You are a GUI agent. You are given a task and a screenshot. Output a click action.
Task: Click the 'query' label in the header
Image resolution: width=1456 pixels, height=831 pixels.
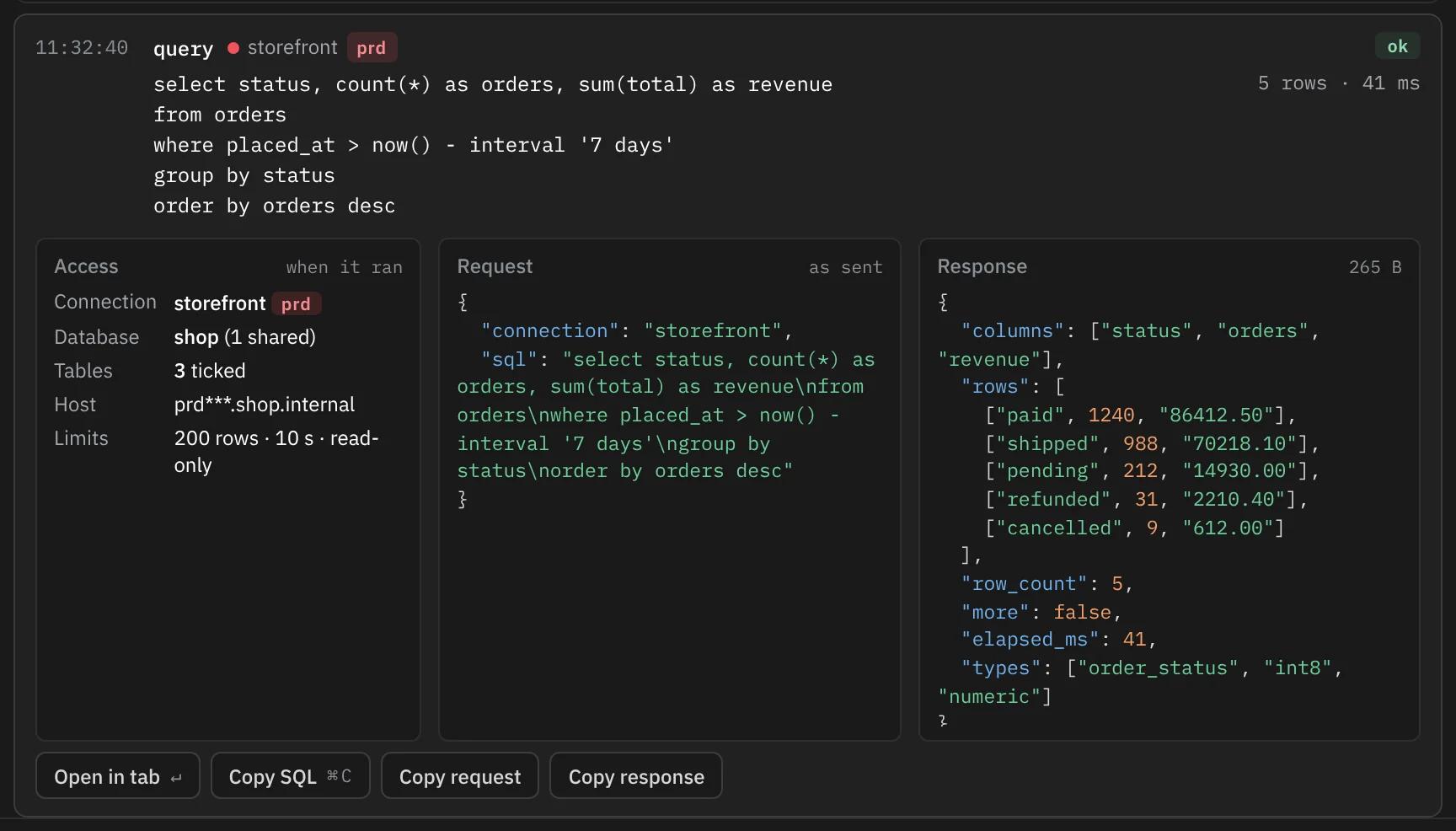[x=183, y=49]
